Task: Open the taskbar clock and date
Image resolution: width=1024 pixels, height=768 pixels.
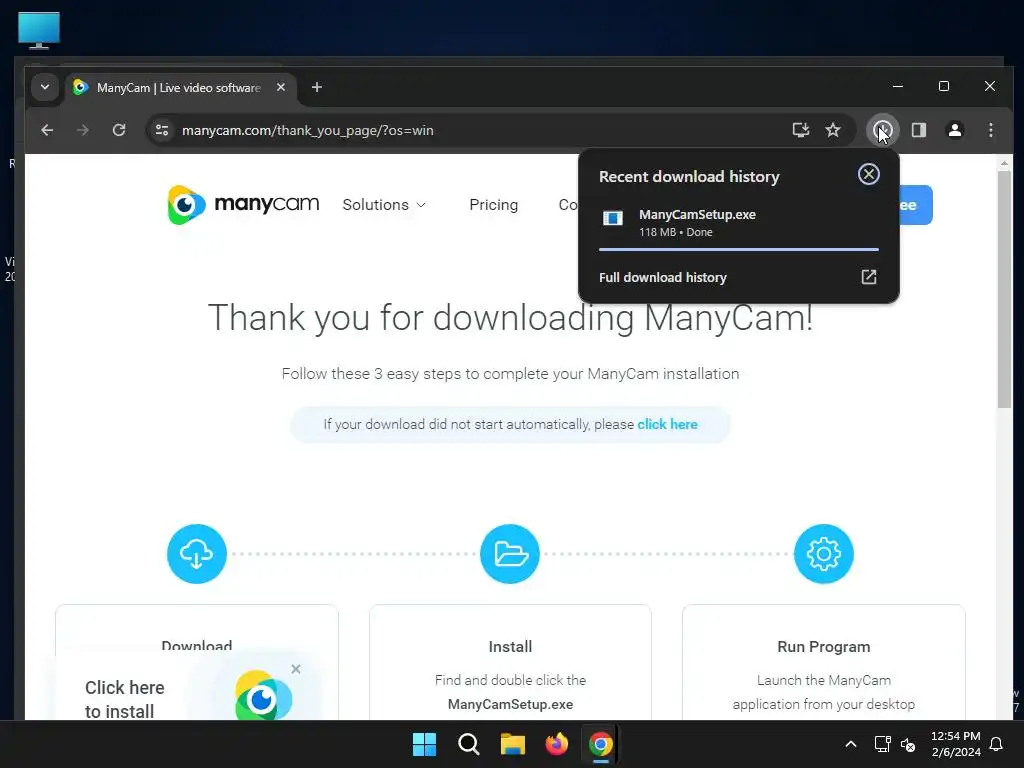Action: pos(955,744)
